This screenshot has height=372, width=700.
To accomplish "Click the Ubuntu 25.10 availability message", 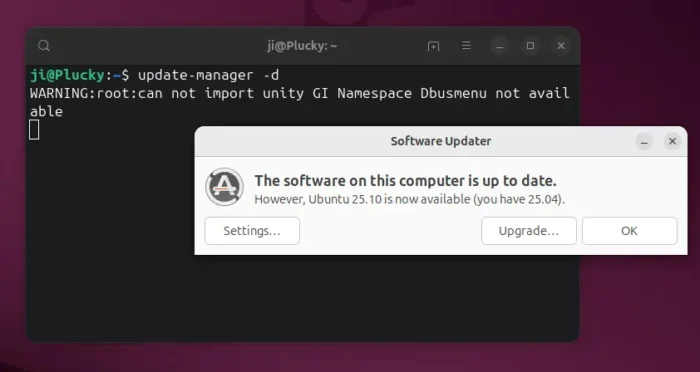I will coord(409,199).
